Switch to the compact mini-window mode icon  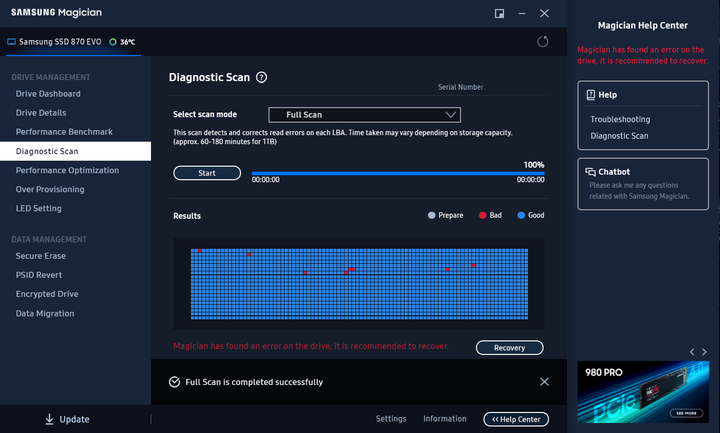[499, 13]
